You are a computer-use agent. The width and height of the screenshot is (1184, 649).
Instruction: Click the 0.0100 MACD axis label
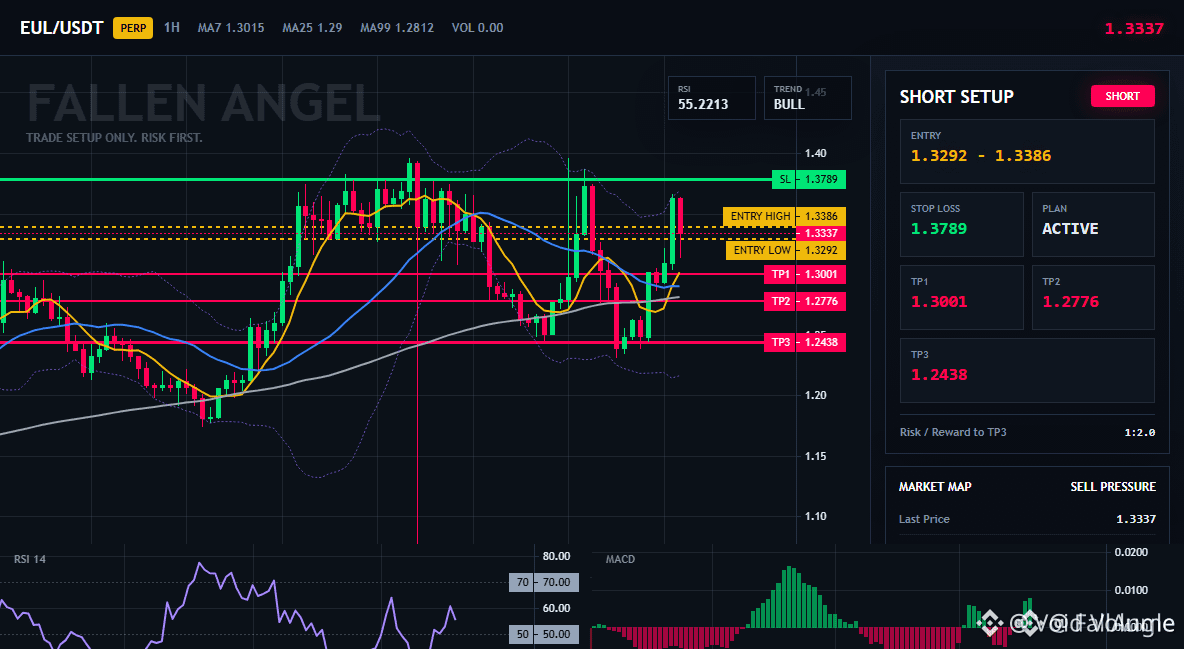click(x=1132, y=590)
